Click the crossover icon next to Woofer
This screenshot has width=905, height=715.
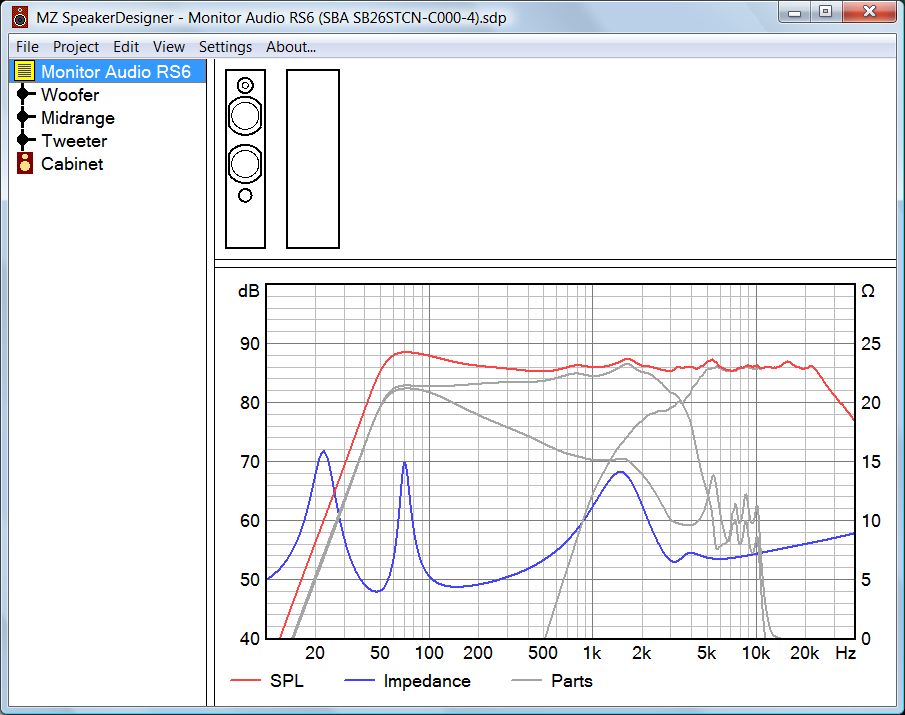tap(24, 93)
